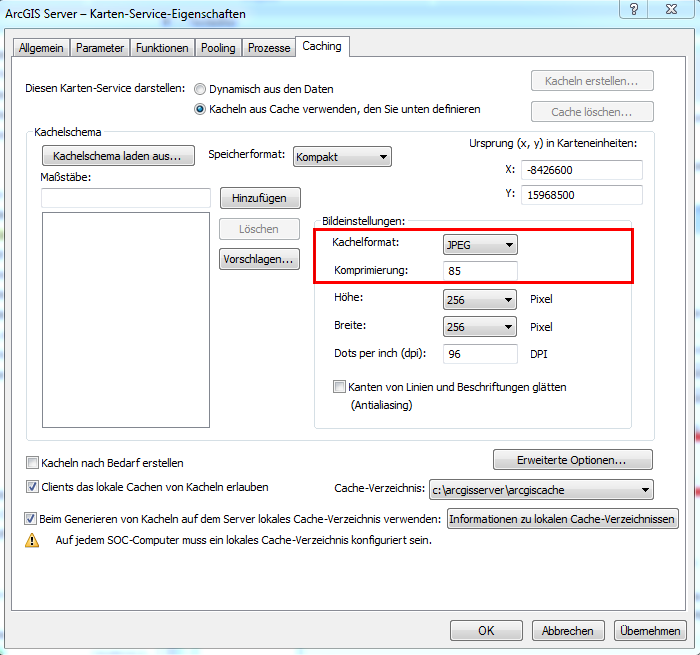Close the Karten-Service-Eigenschaften dialog
Image resolution: width=700 pixels, height=655 pixels.
tap(671, 9)
